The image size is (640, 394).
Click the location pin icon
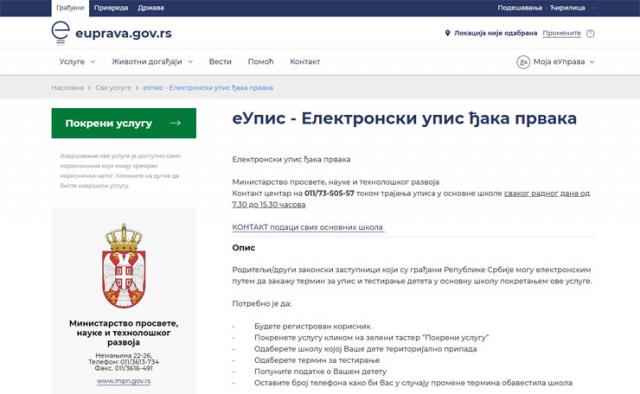[x=447, y=33]
